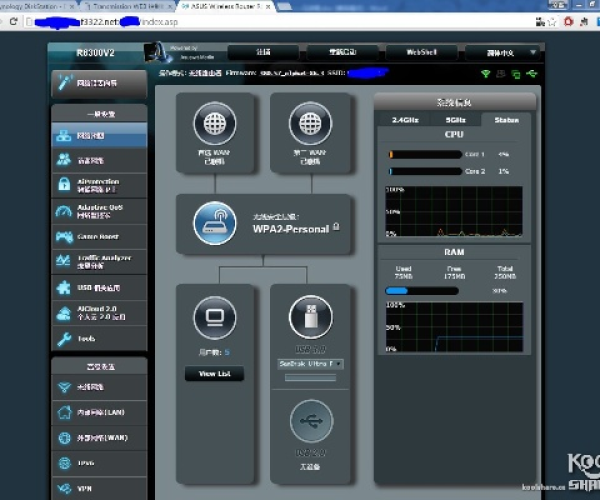Open the Quick Internet Setup wizard wand icon
This screenshot has height=500, width=600.
click(x=64, y=83)
